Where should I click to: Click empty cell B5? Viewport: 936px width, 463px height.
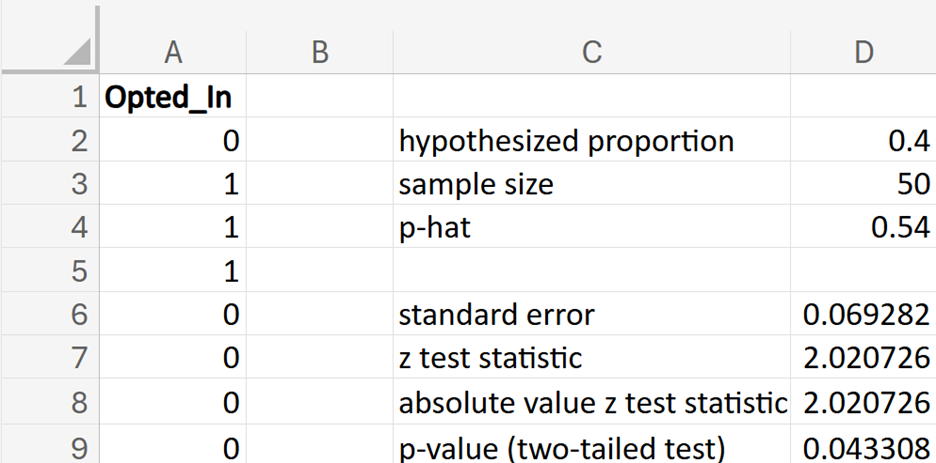320,271
